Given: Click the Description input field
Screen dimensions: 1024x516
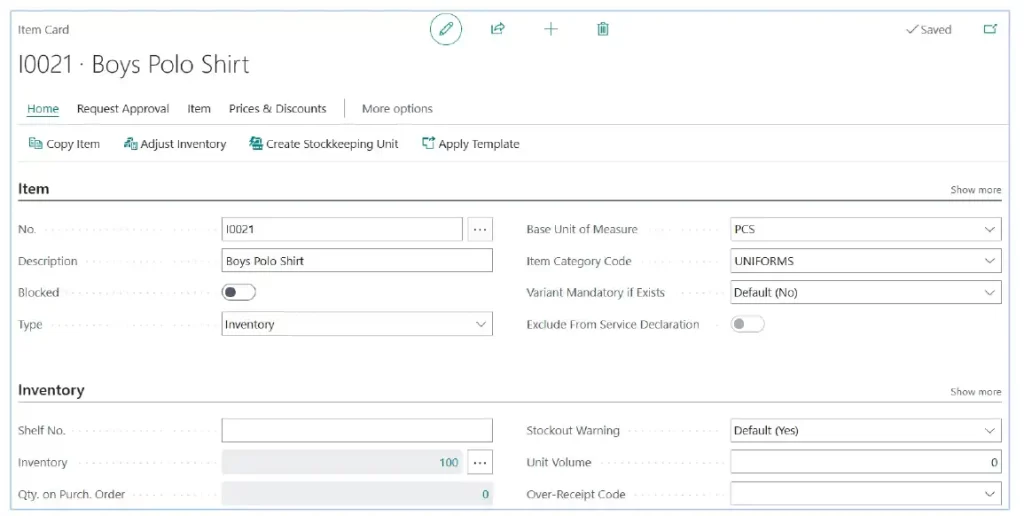Looking at the screenshot, I should (x=357, y=261).
